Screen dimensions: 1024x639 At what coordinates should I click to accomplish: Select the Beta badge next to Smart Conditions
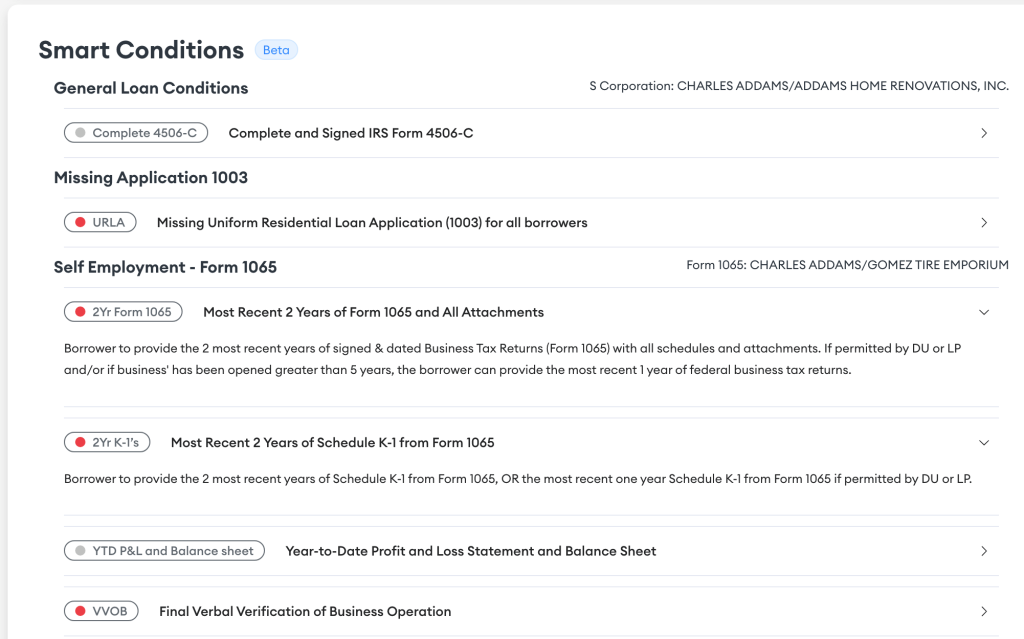click(276, 49)
